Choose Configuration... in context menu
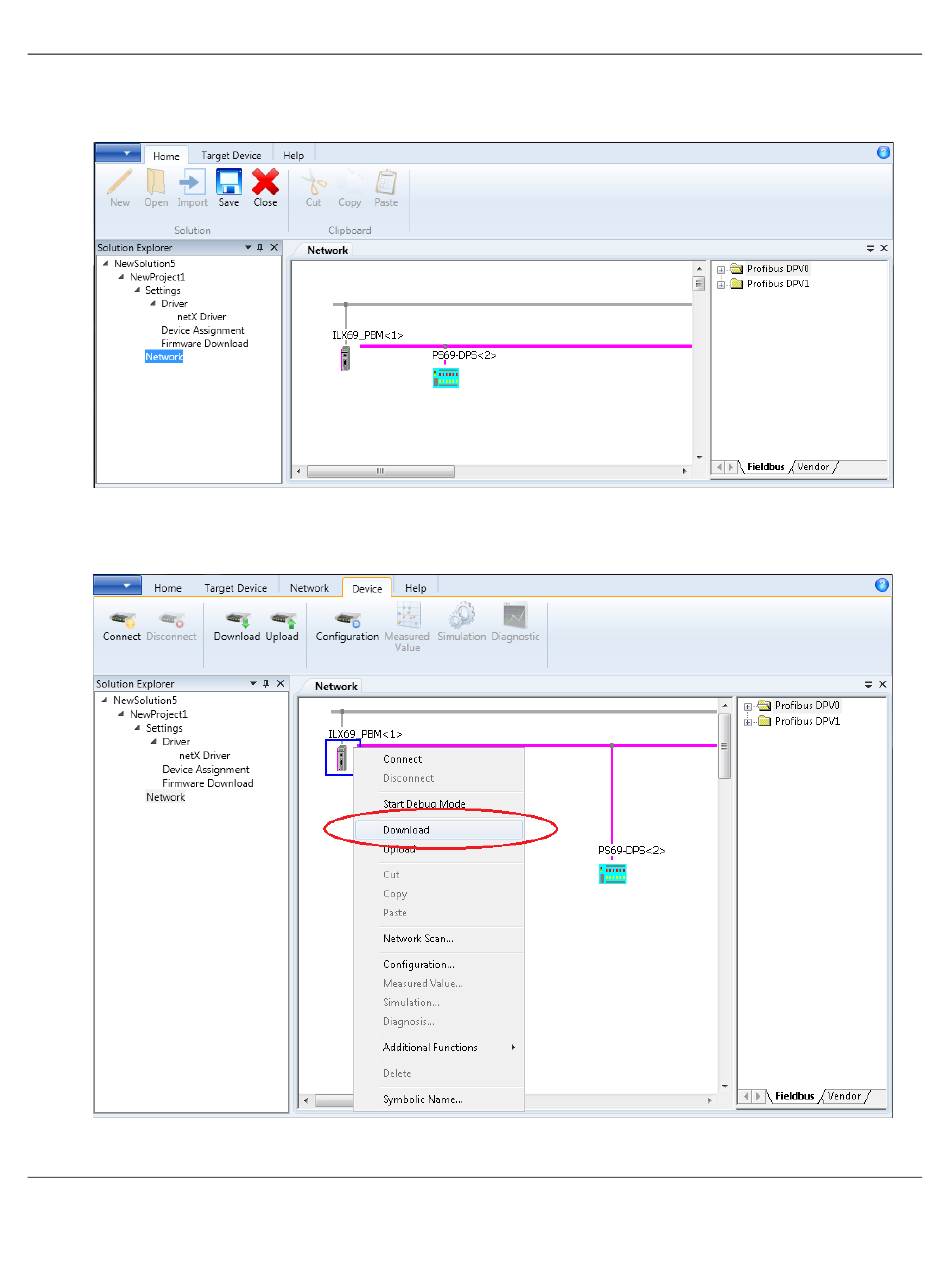 click(x=439, y=965)
